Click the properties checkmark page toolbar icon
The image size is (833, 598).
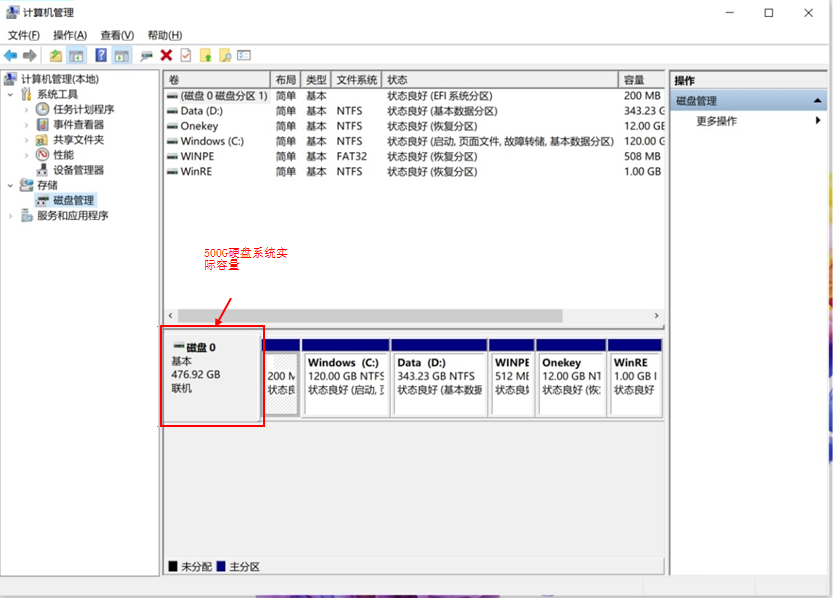pos(185,56)
